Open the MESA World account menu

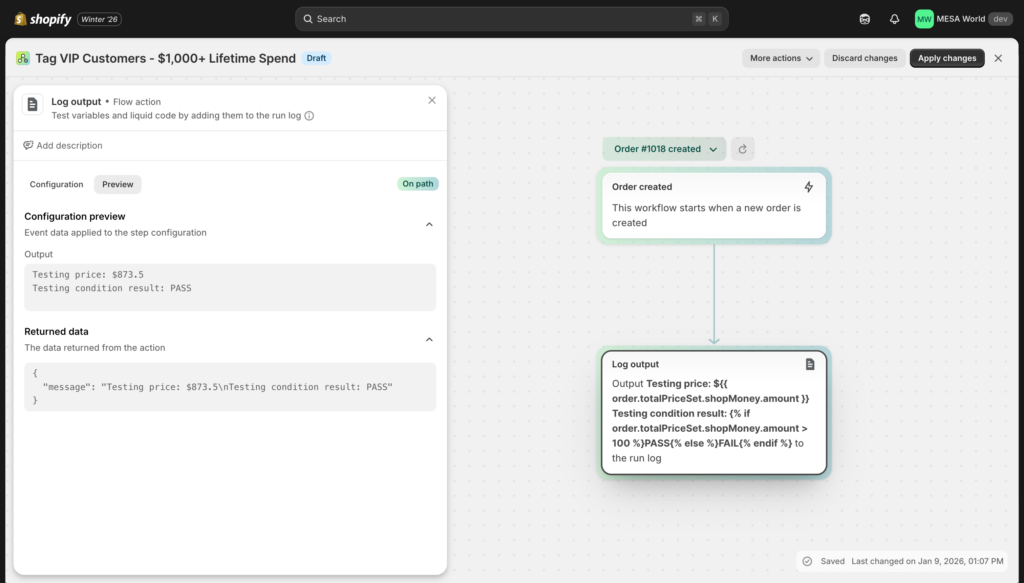[x=963, y=19]
